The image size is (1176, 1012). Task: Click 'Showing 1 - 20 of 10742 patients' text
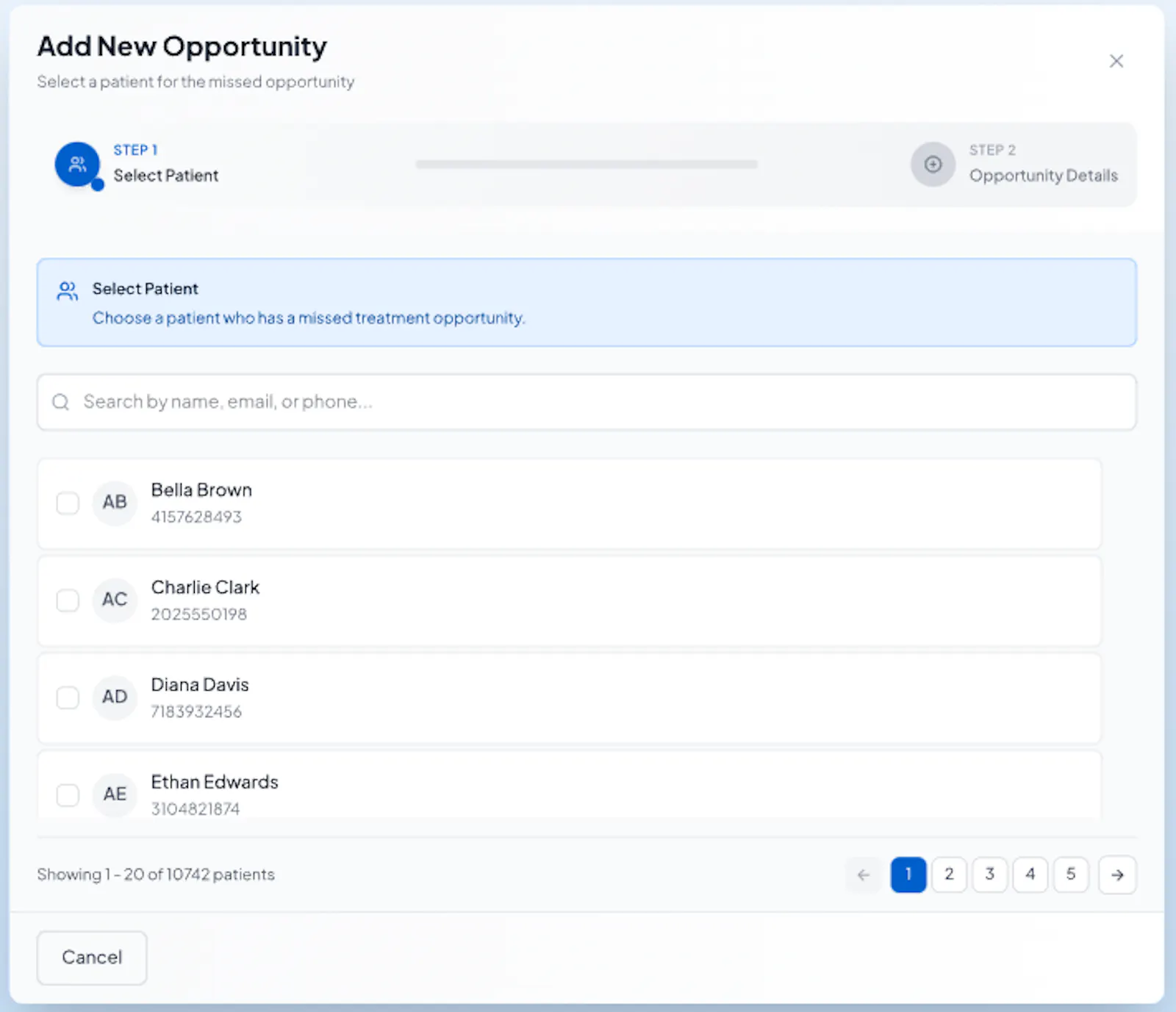[156, 875]
